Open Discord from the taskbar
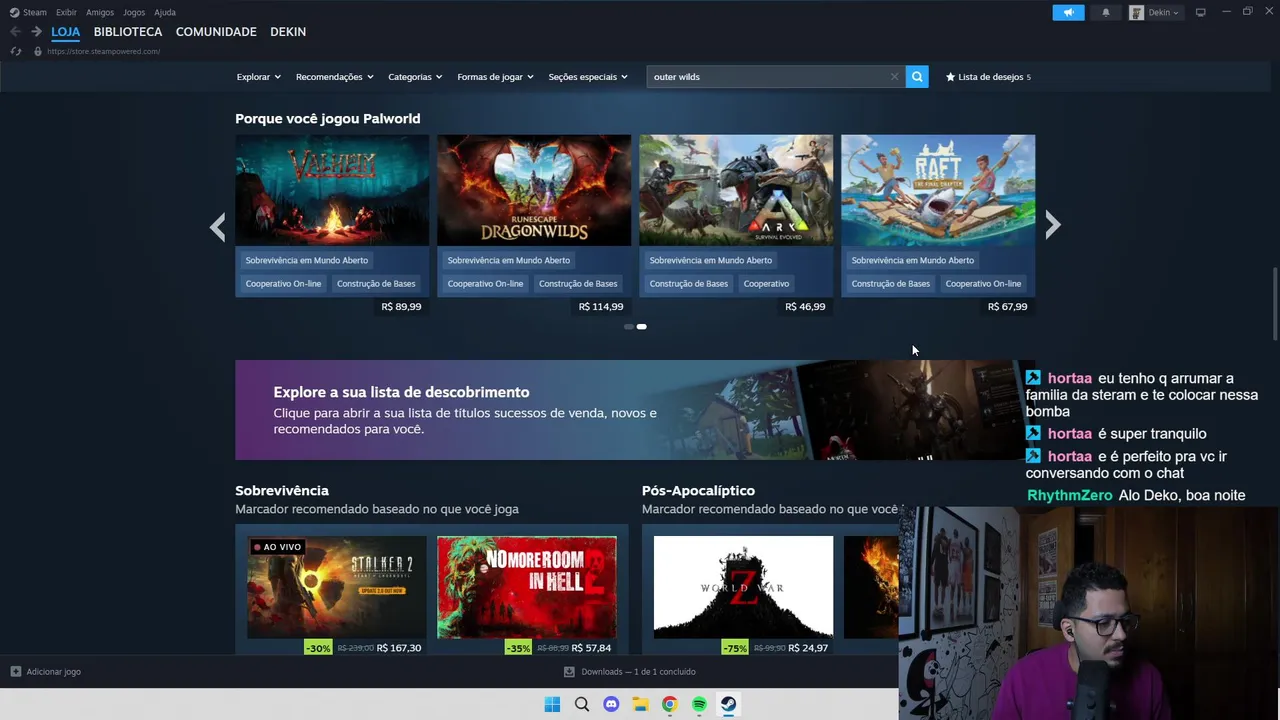 [611, 704]
